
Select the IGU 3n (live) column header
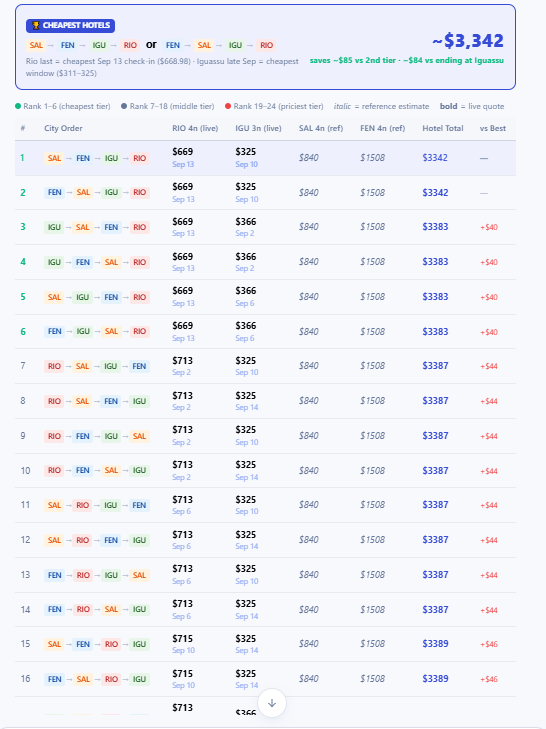coord(258,128)
